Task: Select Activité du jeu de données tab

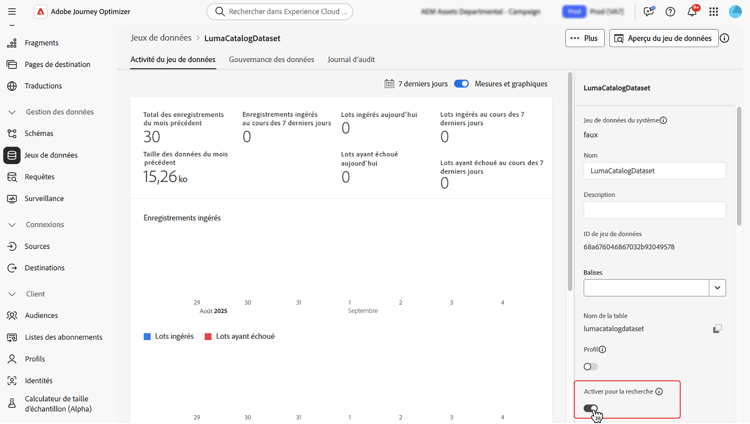Action: click(173, 59)
